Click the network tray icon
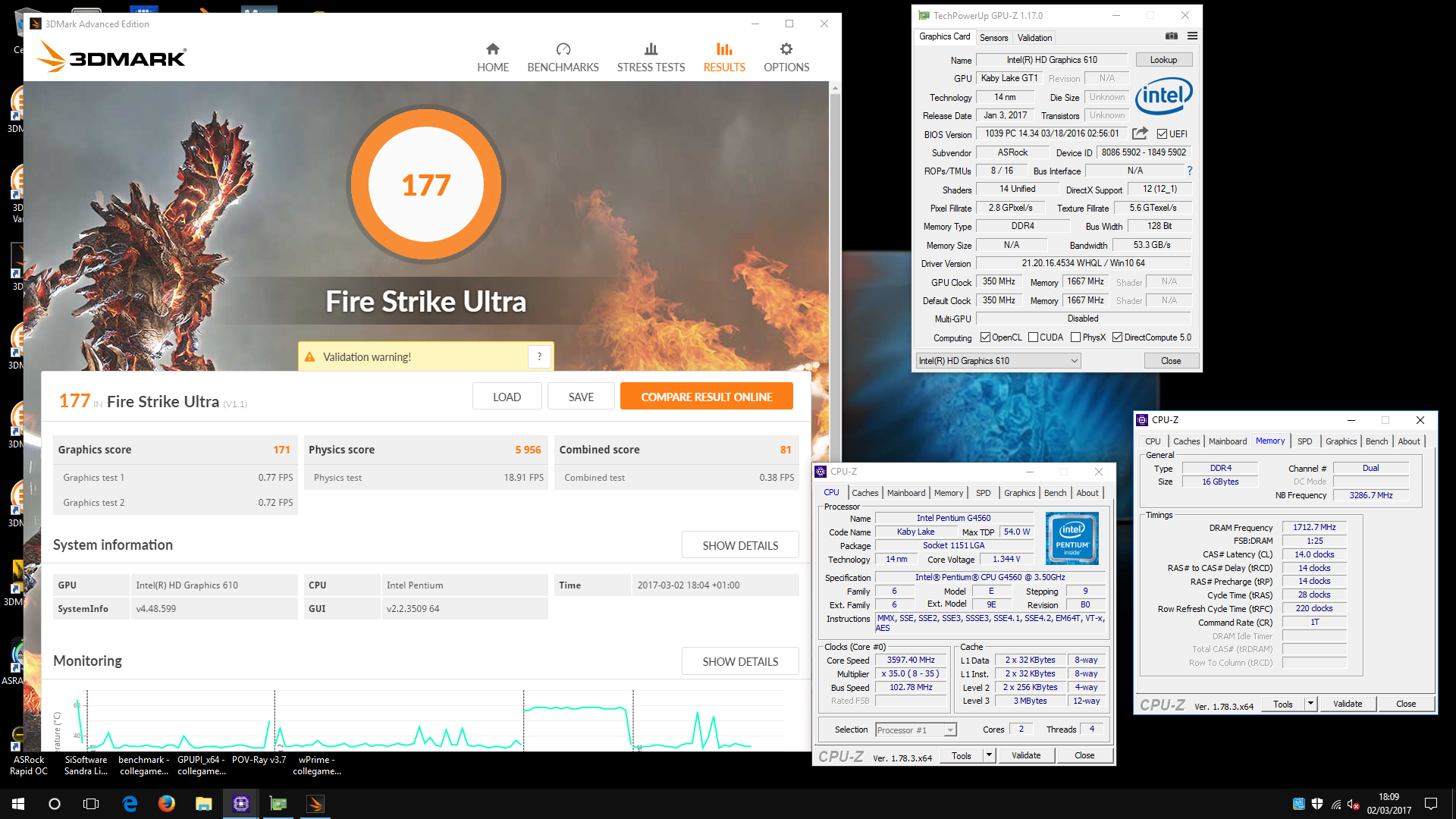The image size is (1456, 819). point(1335,804)
